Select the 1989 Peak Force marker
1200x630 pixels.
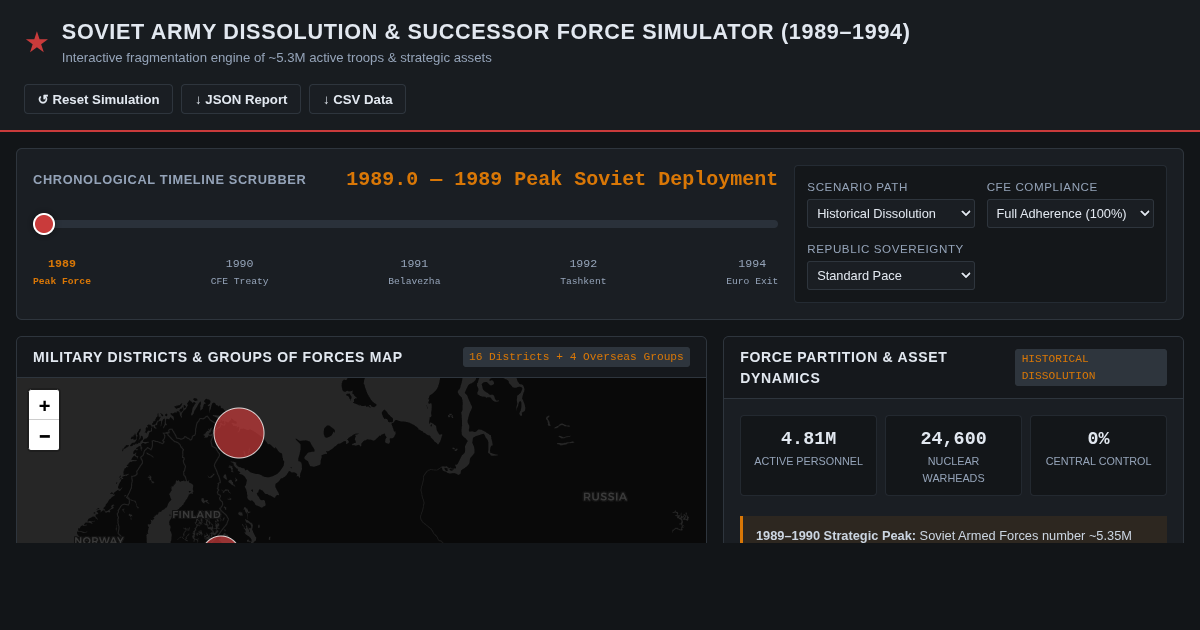click(62, 272)
